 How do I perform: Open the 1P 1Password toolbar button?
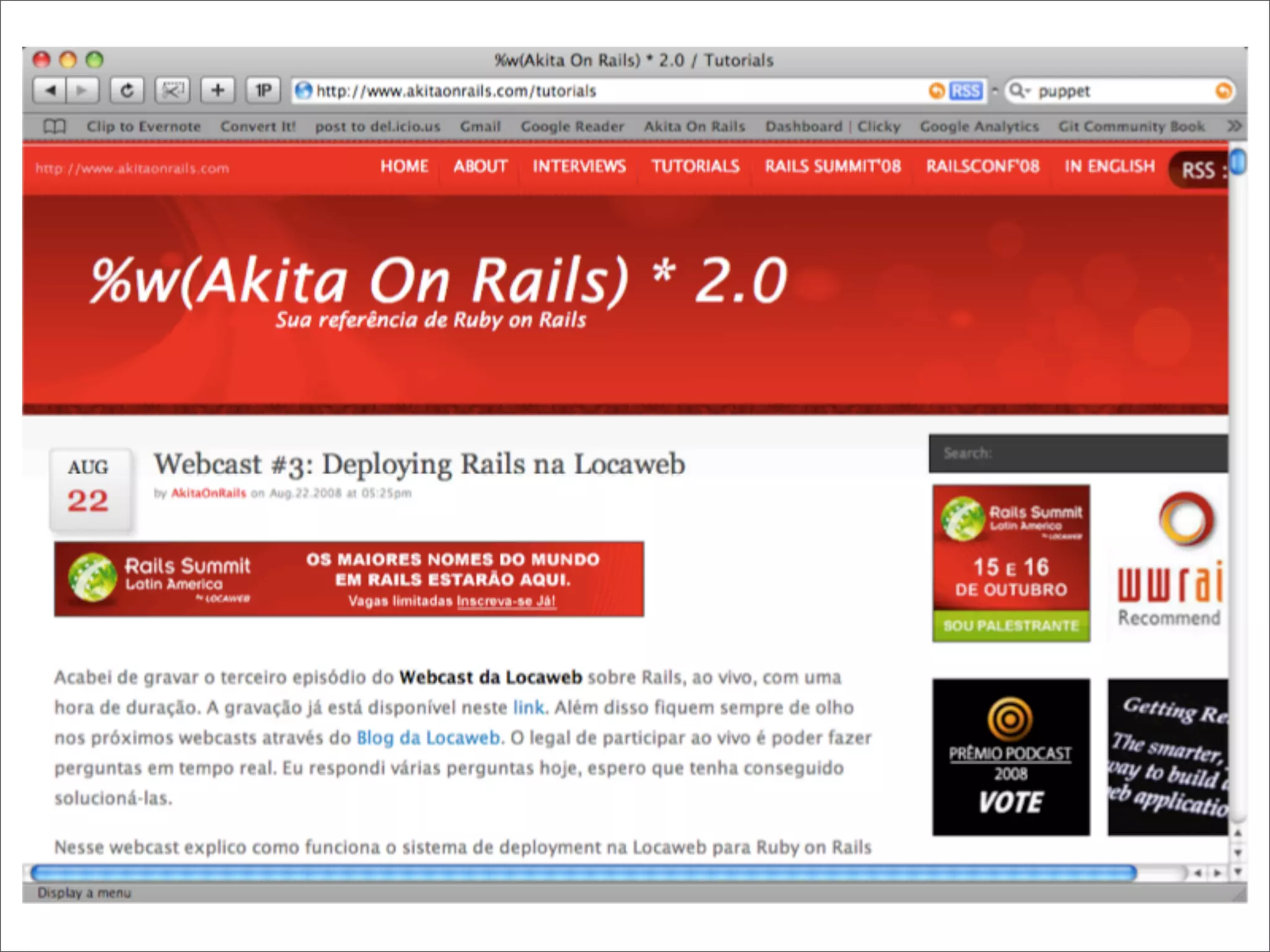point(263,90)
